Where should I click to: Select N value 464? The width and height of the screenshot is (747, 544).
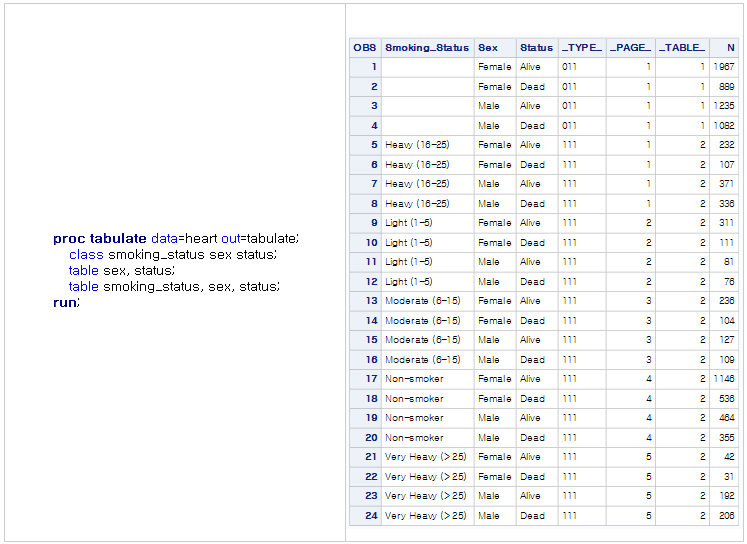click(x=727, y=418)
